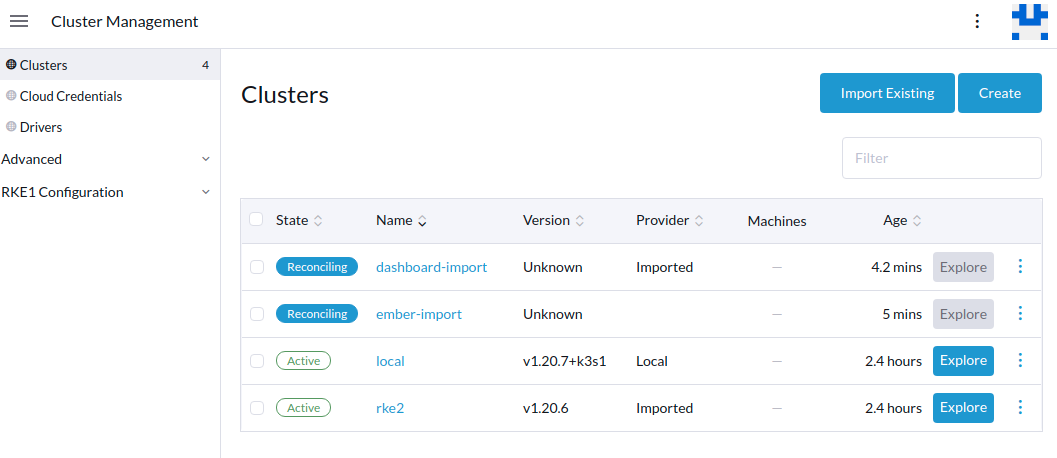Select the rke2 row checkbox
The width and height of the screenshot is (1057, 458).
click(257, 408)
